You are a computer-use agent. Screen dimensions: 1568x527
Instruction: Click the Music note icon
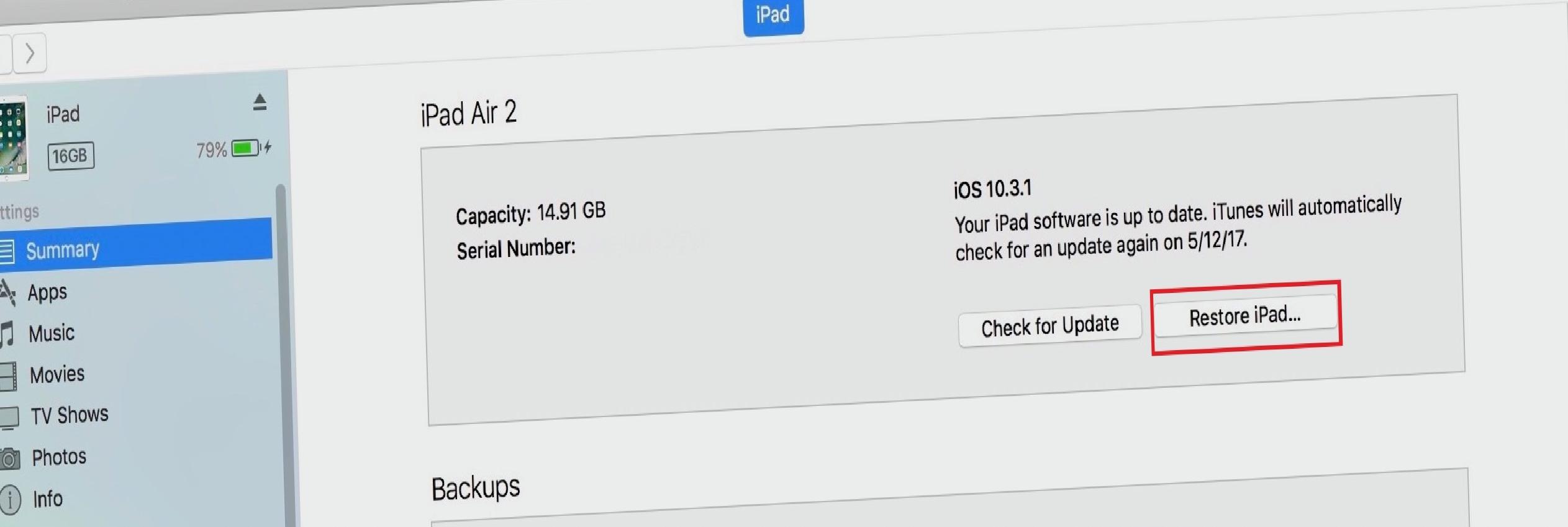(x=7, y=334)
